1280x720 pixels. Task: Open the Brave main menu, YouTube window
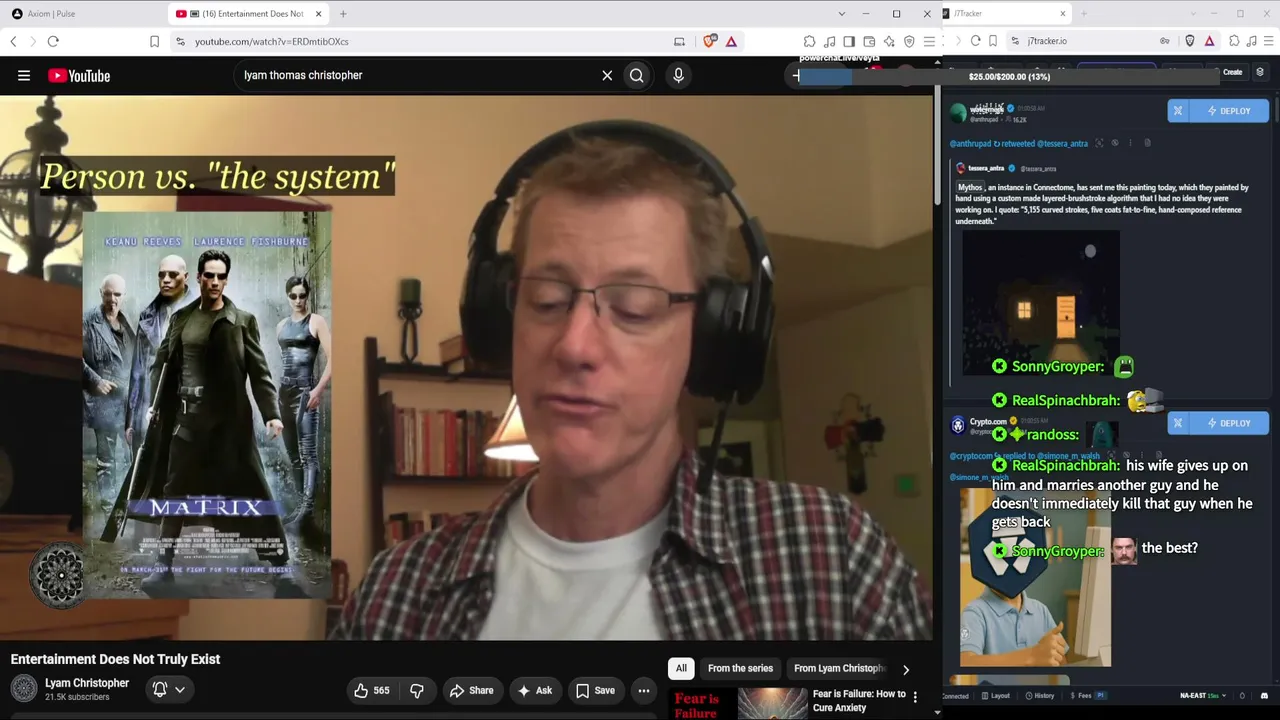929,41
